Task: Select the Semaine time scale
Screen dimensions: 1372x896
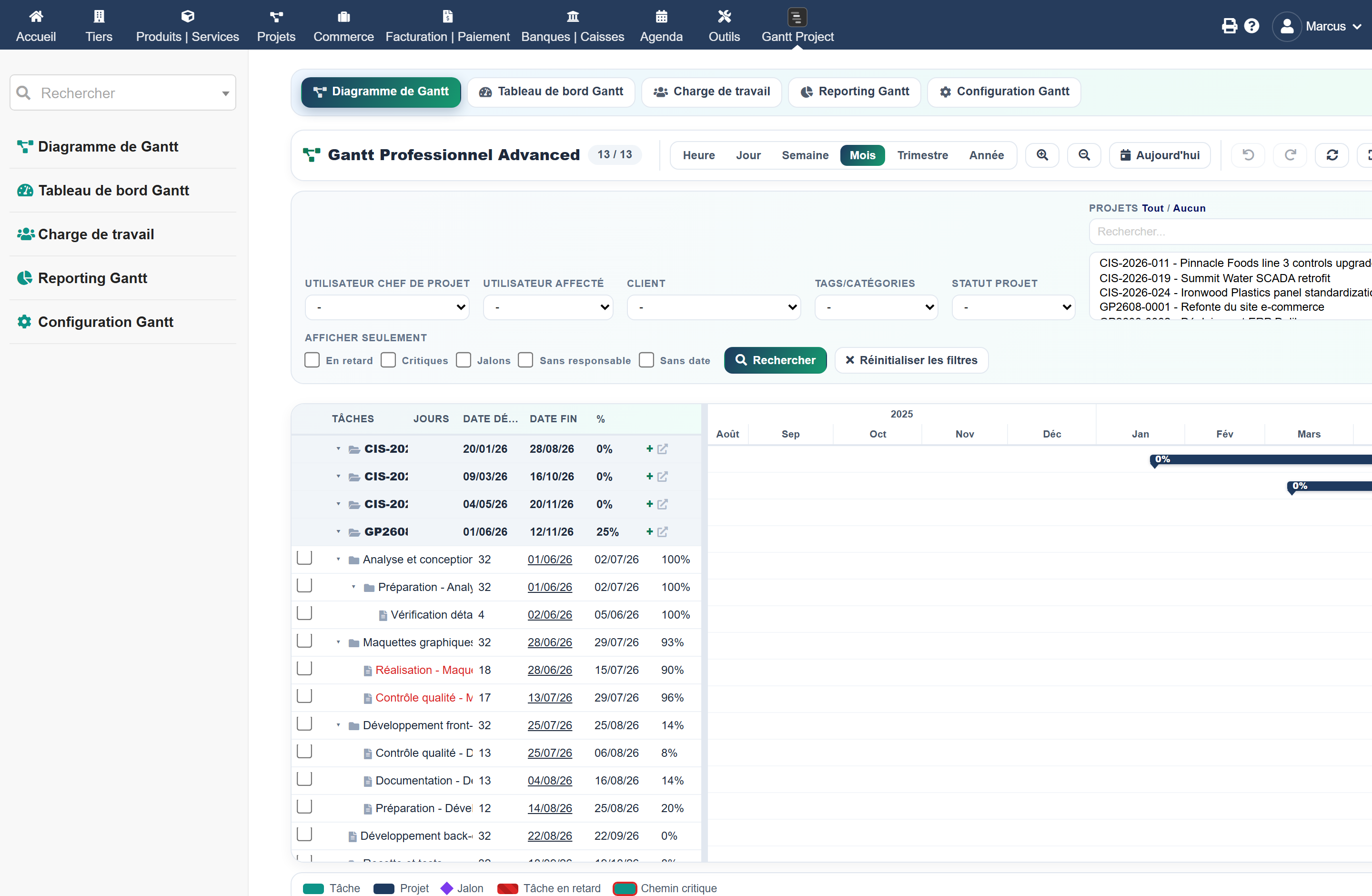Action: point(805,155)
